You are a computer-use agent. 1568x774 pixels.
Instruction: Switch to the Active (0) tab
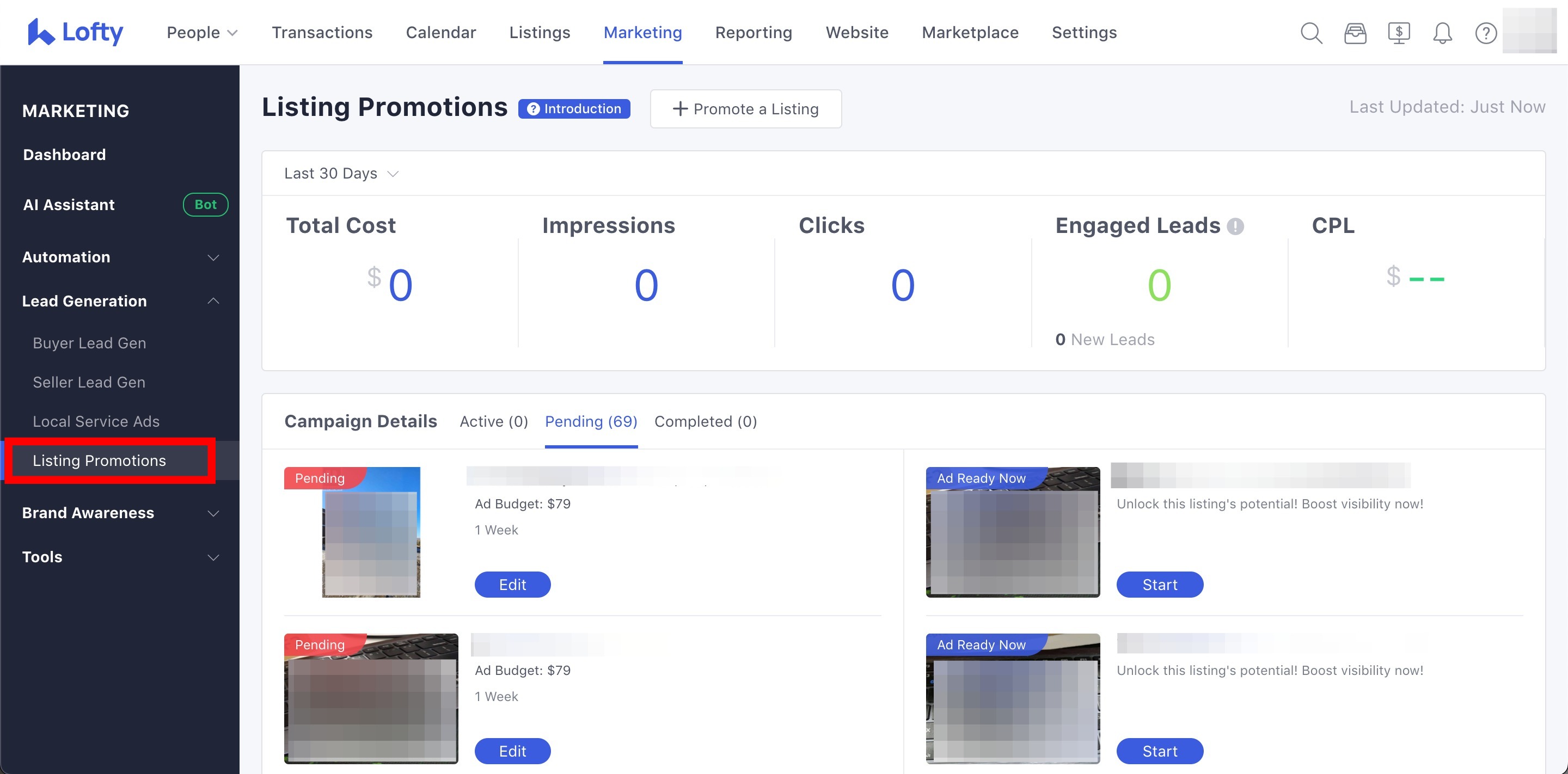pyautogui.click(x=493, y=421)
